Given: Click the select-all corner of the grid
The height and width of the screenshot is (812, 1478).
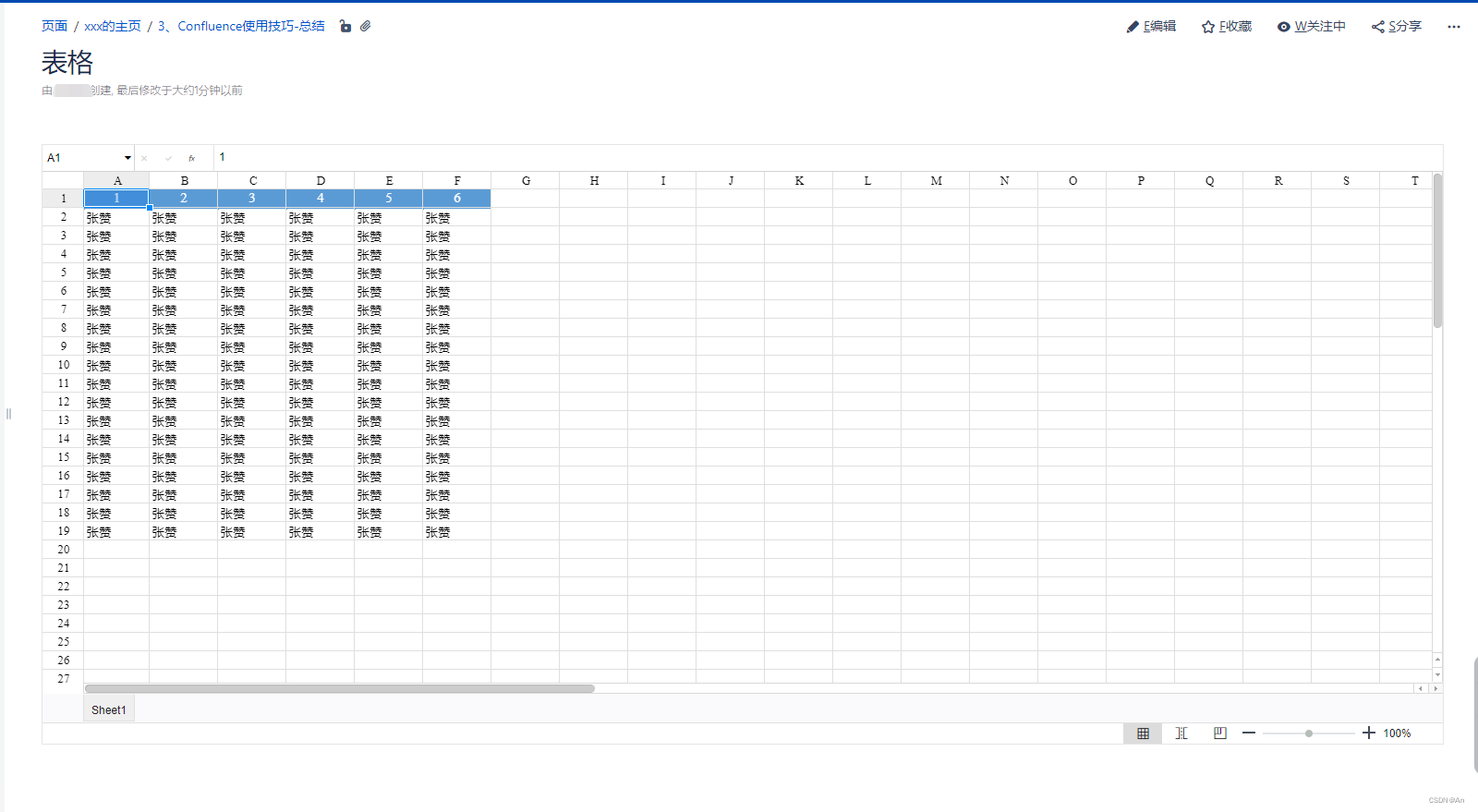Looking at the screenshot, I should click(63, 180).
